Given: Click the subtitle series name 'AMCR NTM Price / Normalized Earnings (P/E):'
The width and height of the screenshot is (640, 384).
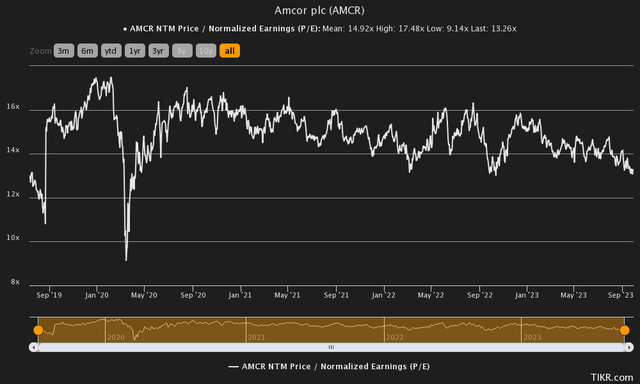Looking at the screenshot, I should 225,29.
